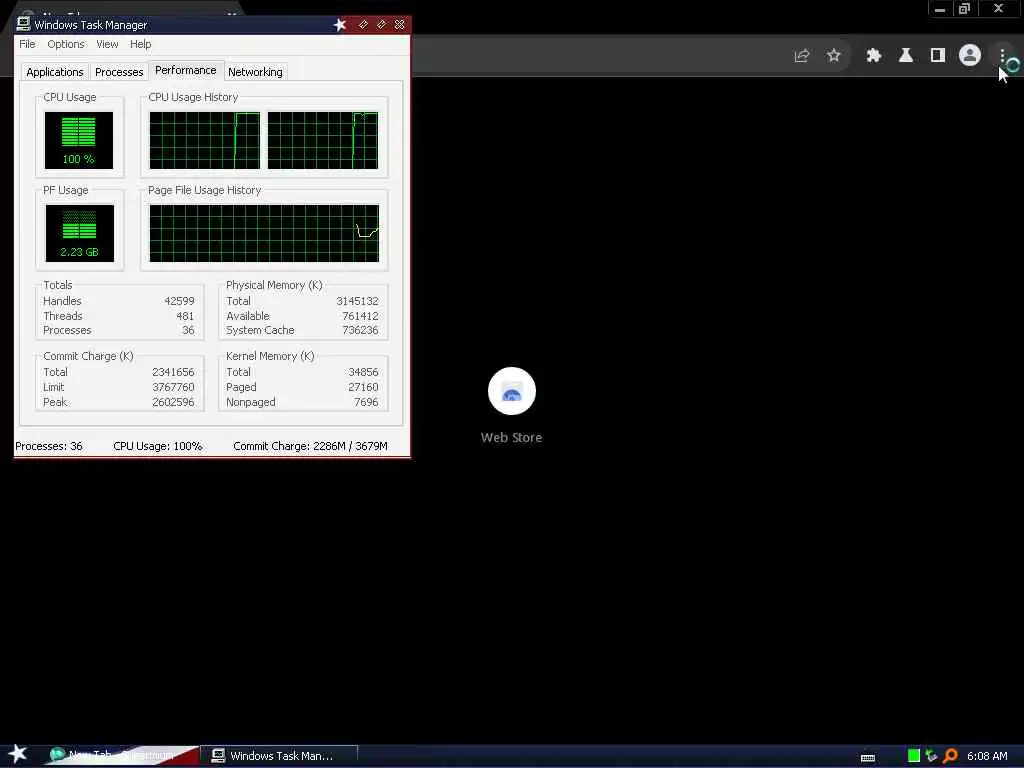The height and width of the screenshot is (768, 1024).
Task: Open the browser Extensions puzzle icon
Action: point(873,56)
